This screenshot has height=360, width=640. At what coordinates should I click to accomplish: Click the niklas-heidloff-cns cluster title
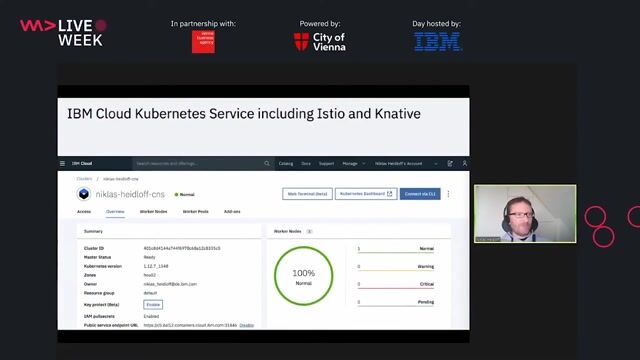[130, 194]
